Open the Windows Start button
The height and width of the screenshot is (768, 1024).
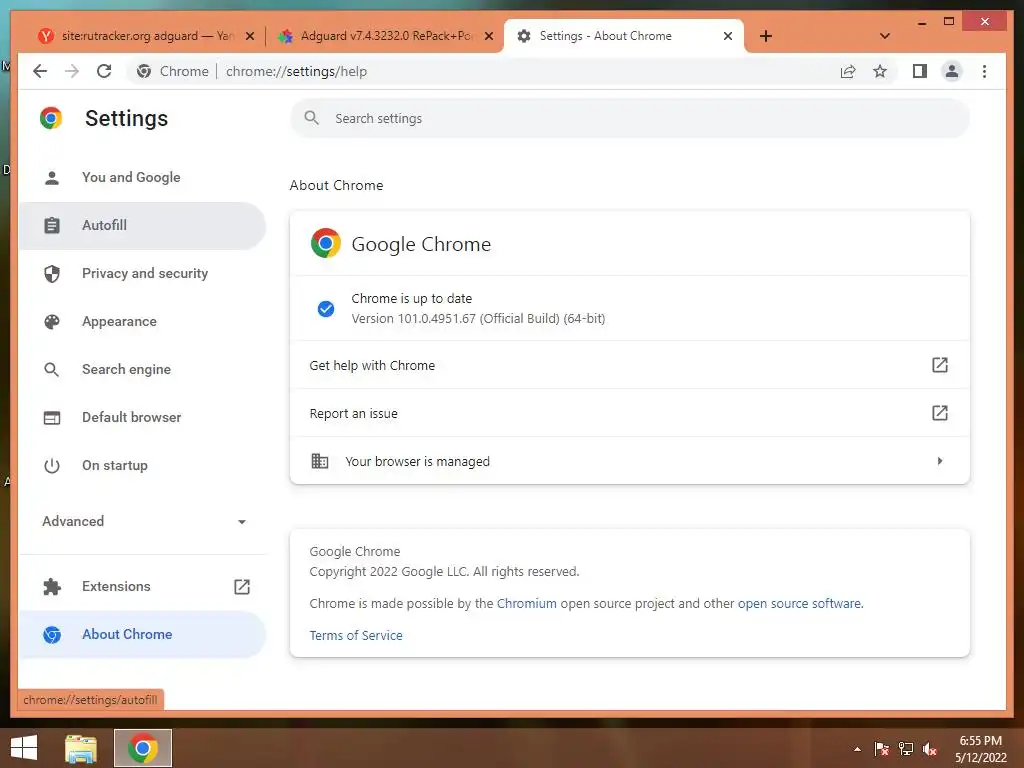tap(24, 748)
